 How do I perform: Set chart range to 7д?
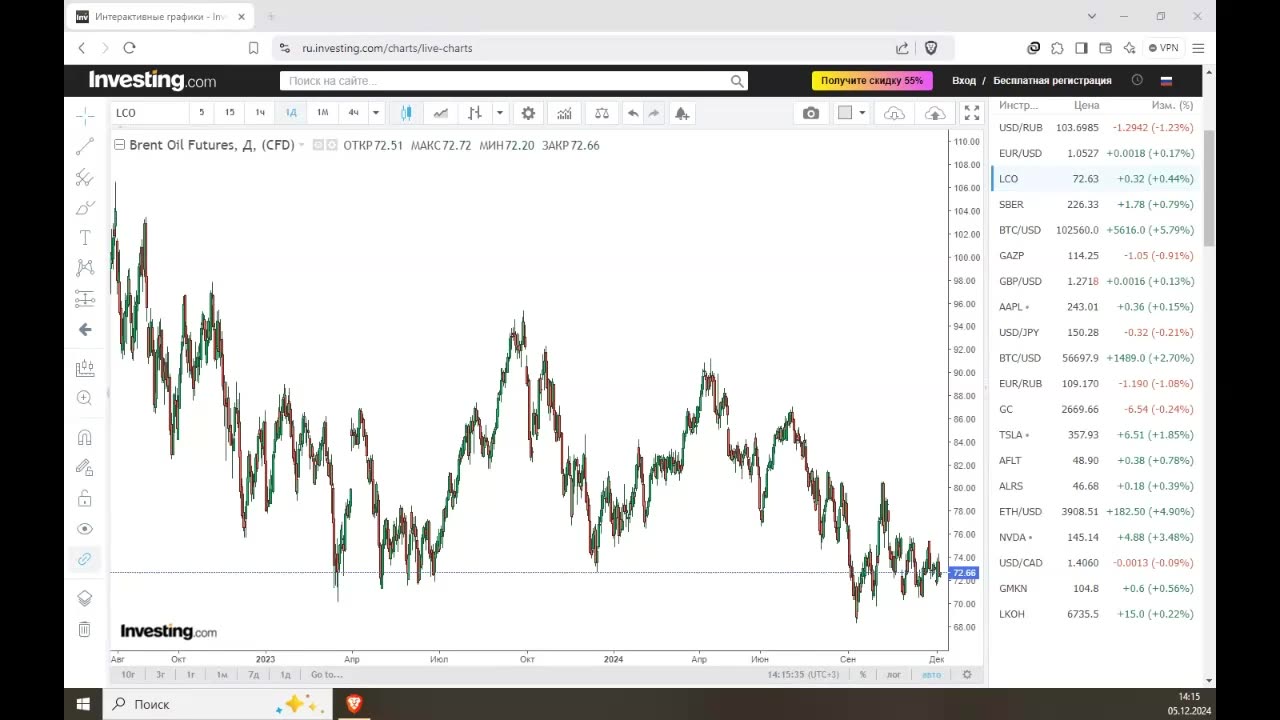[254, 675]
